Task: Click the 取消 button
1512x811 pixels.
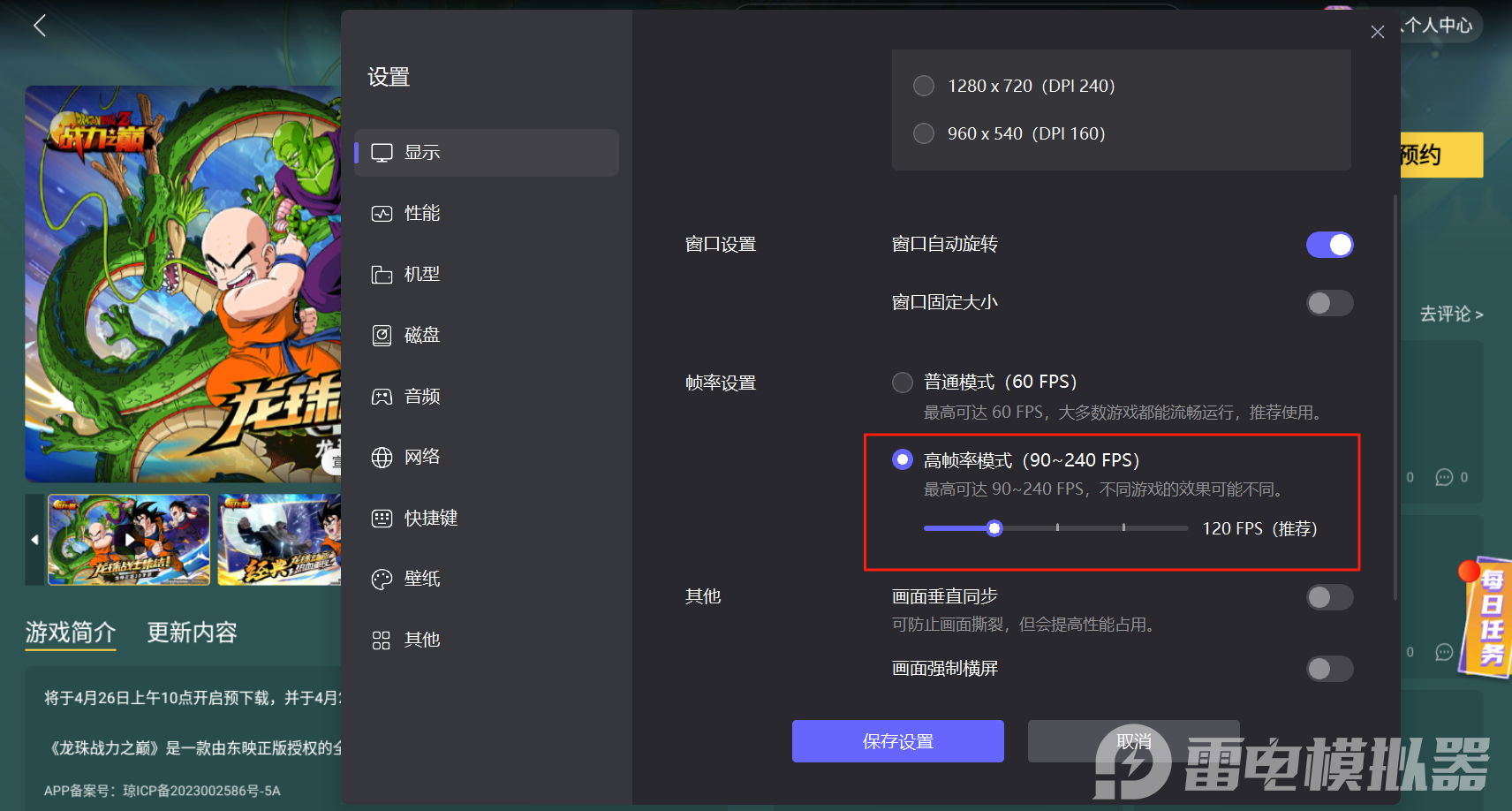Action: point(1134,741)
